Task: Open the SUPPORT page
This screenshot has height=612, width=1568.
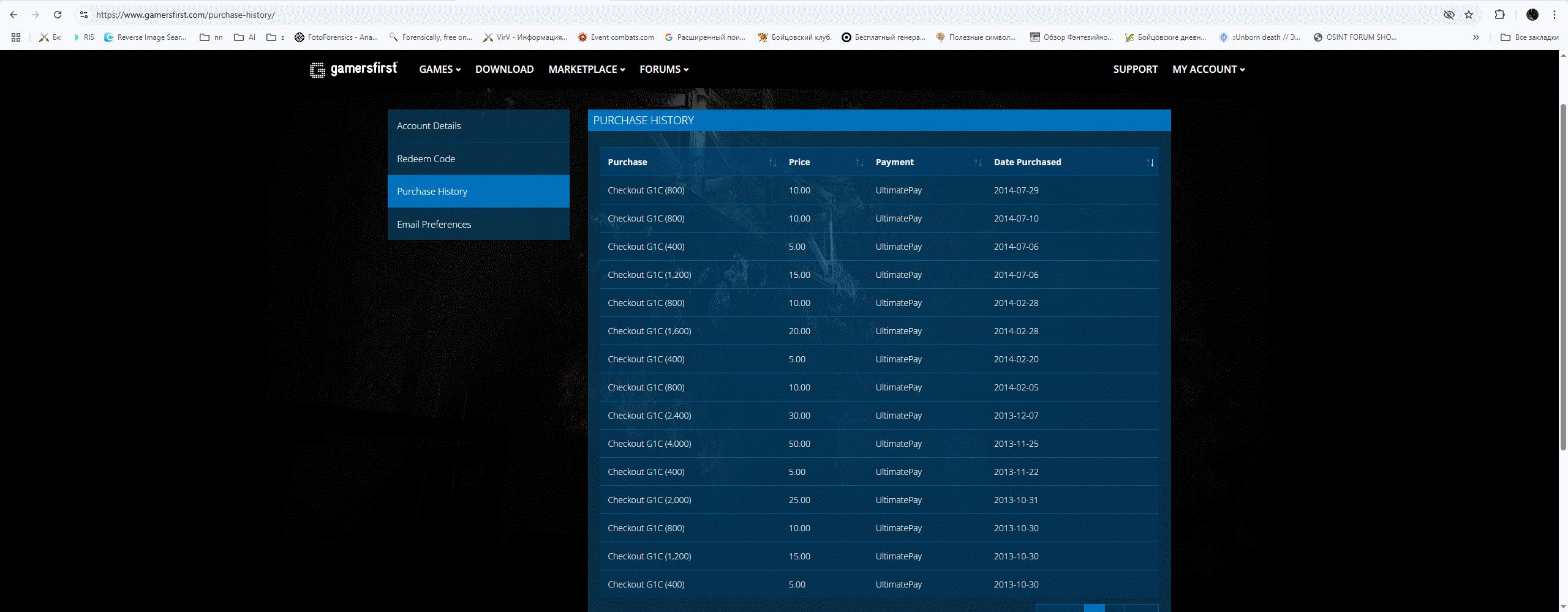Action: coord(1135,69)
